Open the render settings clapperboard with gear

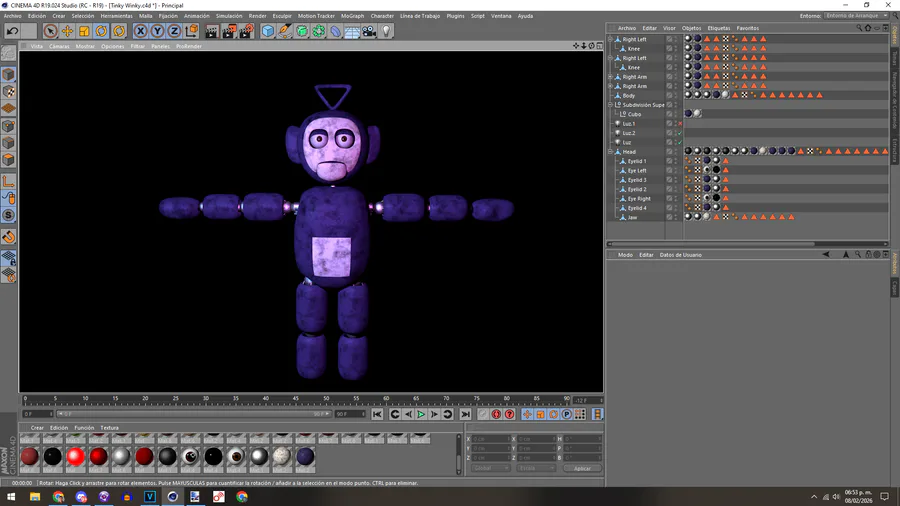pos(246,31)
